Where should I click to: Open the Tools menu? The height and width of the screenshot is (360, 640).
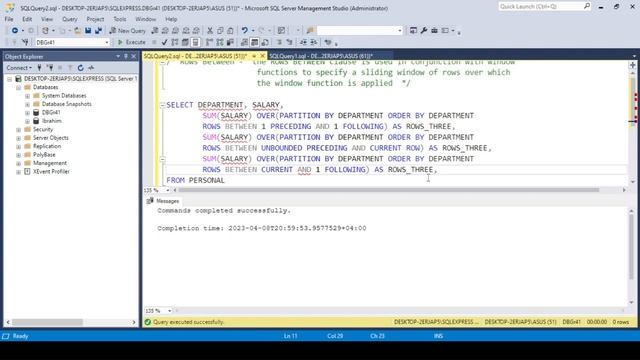pyautogui.click(x=120, y=19)
